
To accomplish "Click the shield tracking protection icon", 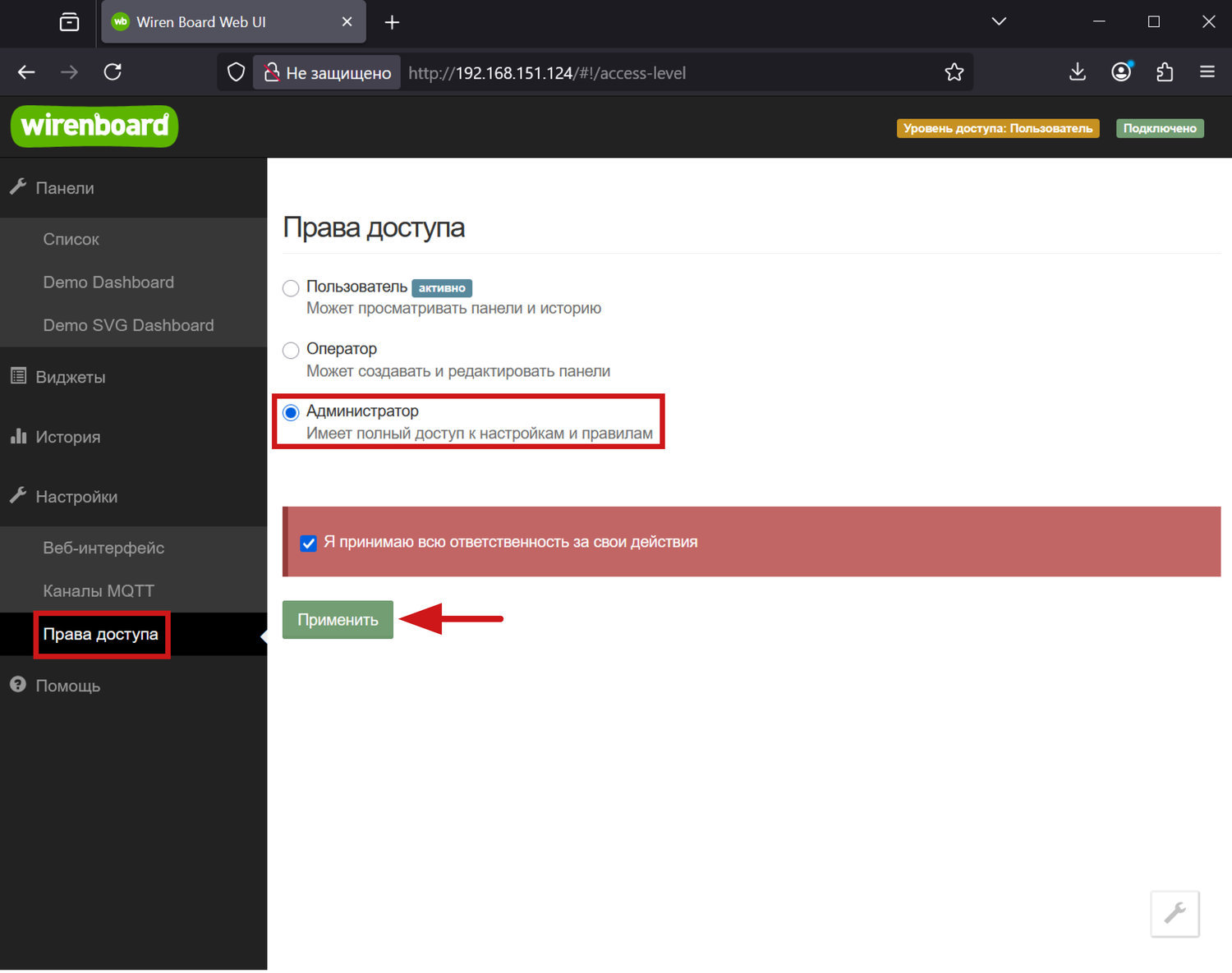I will (237, 72).
